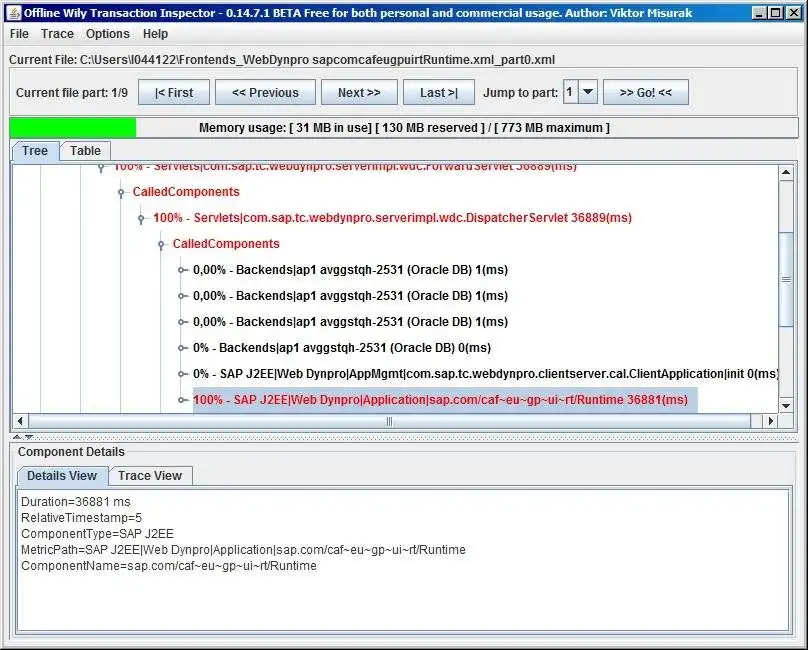Expand the third Oracle DB 1(ms) backend node
Viewport: 808px width, 650px height.
click(x=181, y=322)
